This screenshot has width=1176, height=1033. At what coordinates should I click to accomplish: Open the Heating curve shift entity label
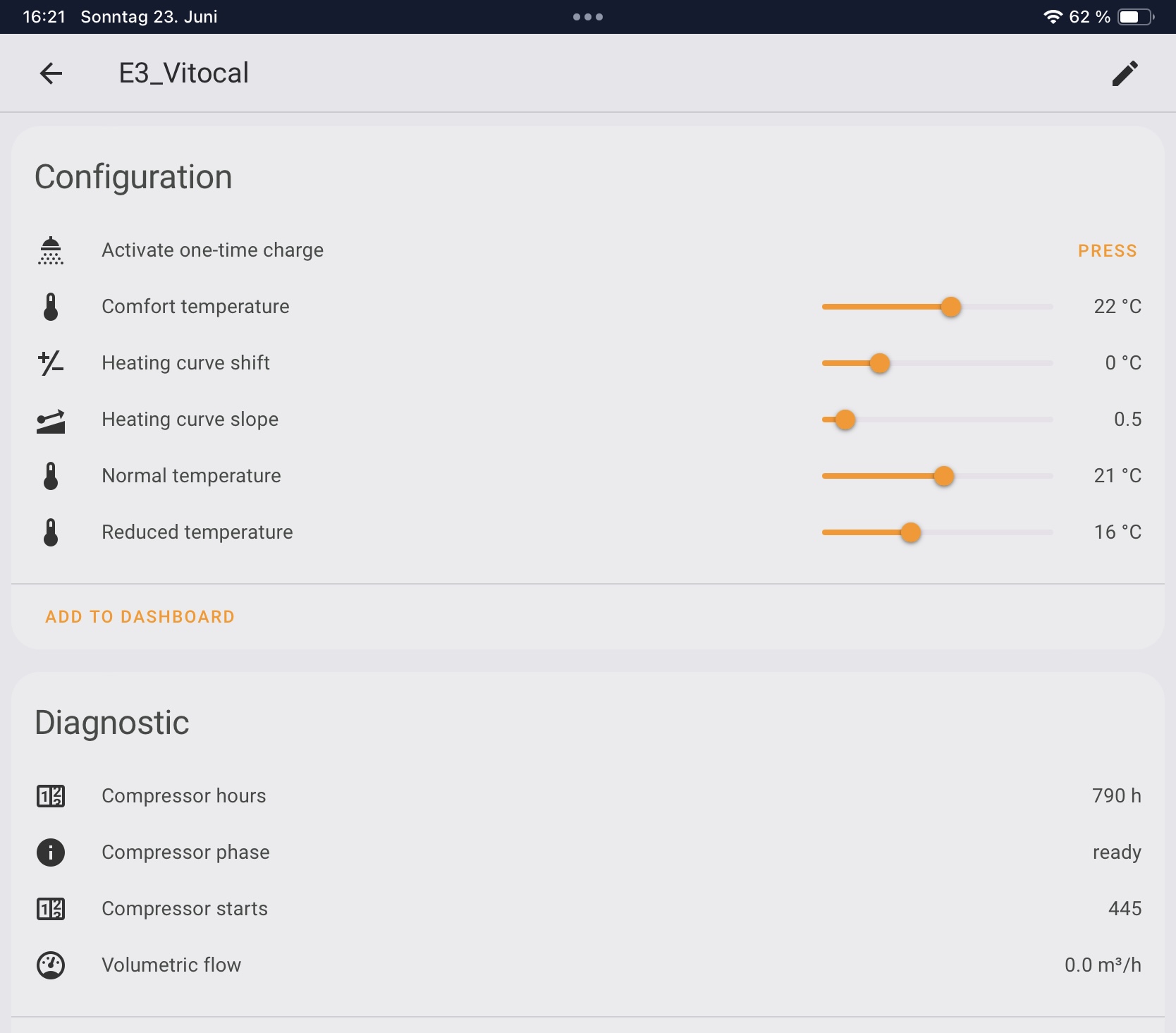coord(185,363)
